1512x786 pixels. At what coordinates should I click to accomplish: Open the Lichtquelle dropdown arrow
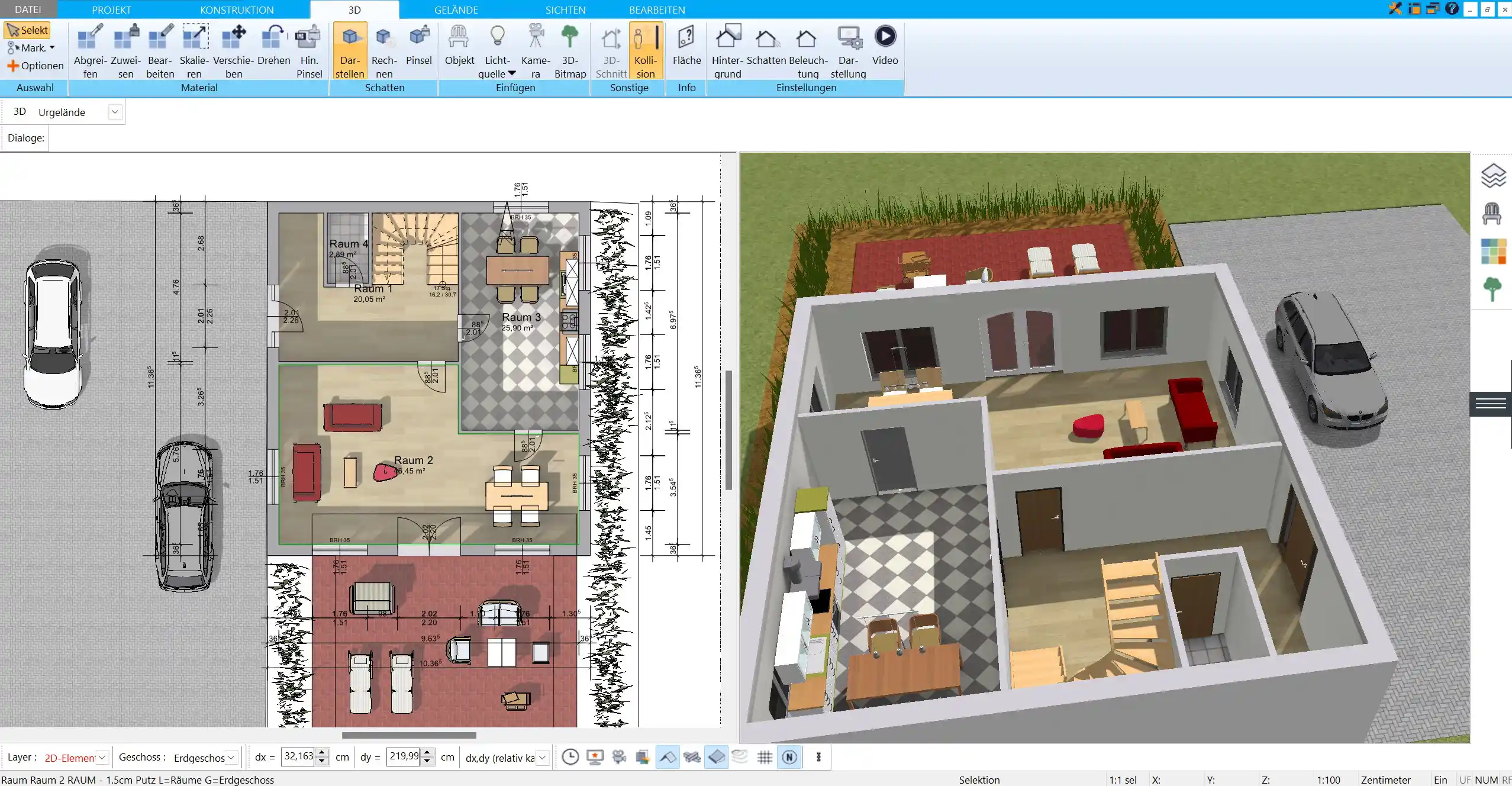point(512,73)
